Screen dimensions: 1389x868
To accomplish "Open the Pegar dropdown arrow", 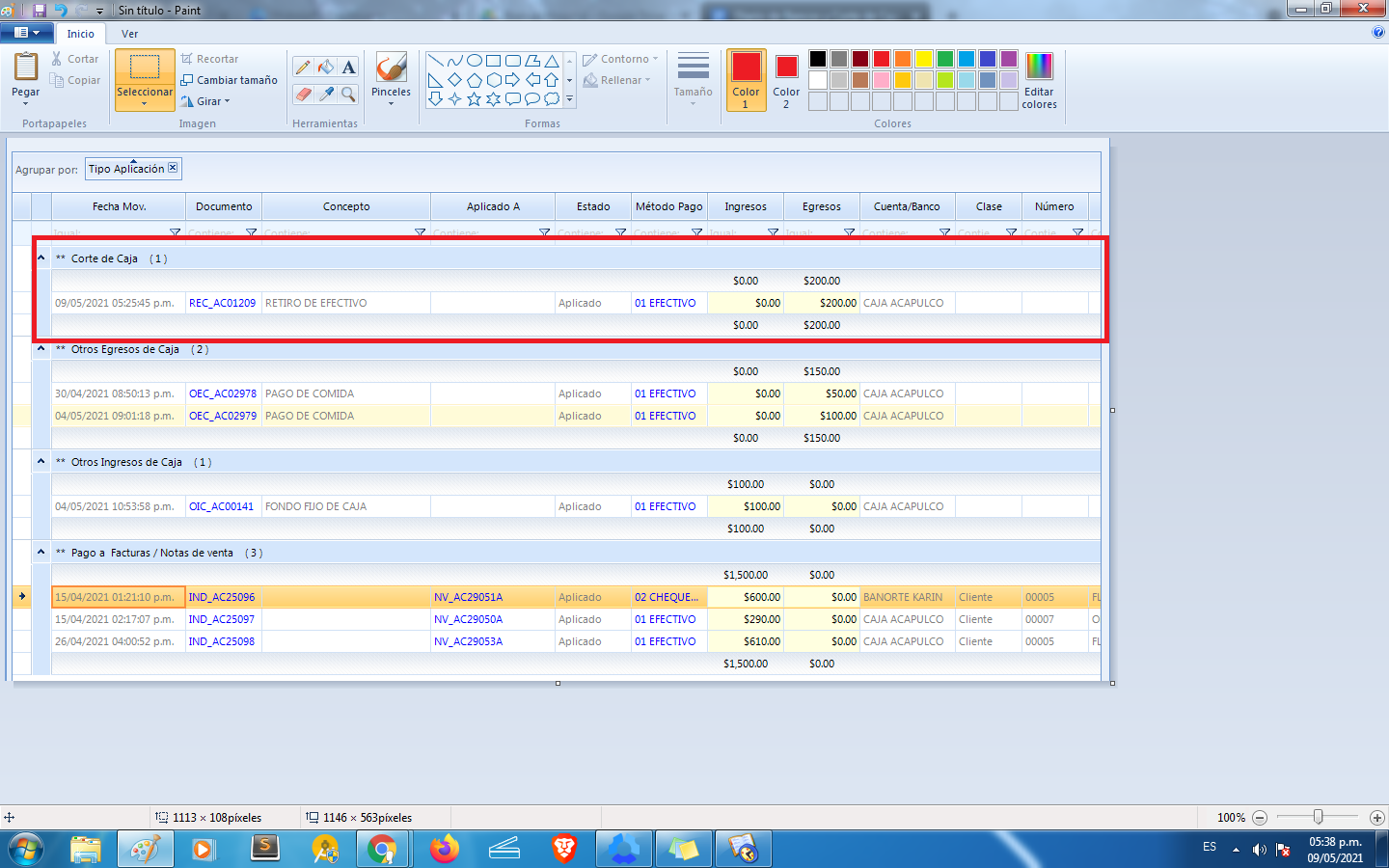I will tap(25, 103).
